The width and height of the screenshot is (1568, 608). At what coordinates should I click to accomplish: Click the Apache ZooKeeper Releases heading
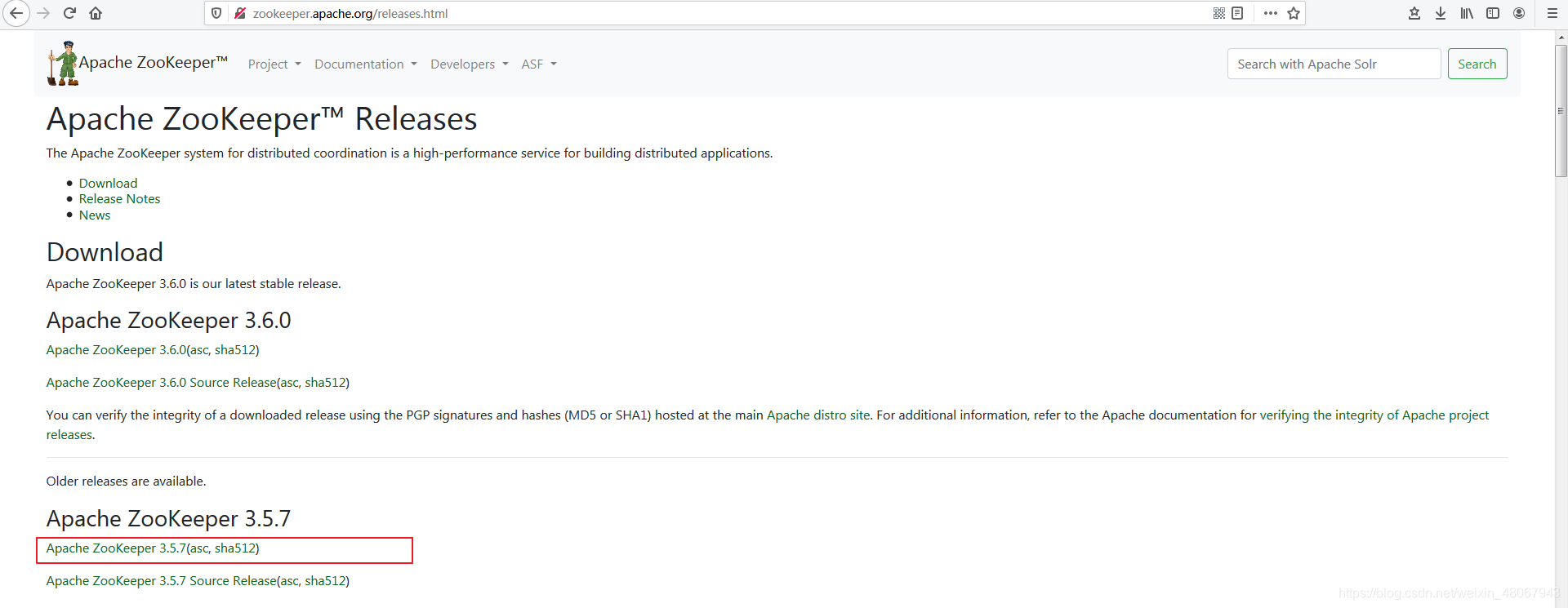(261, 119)
